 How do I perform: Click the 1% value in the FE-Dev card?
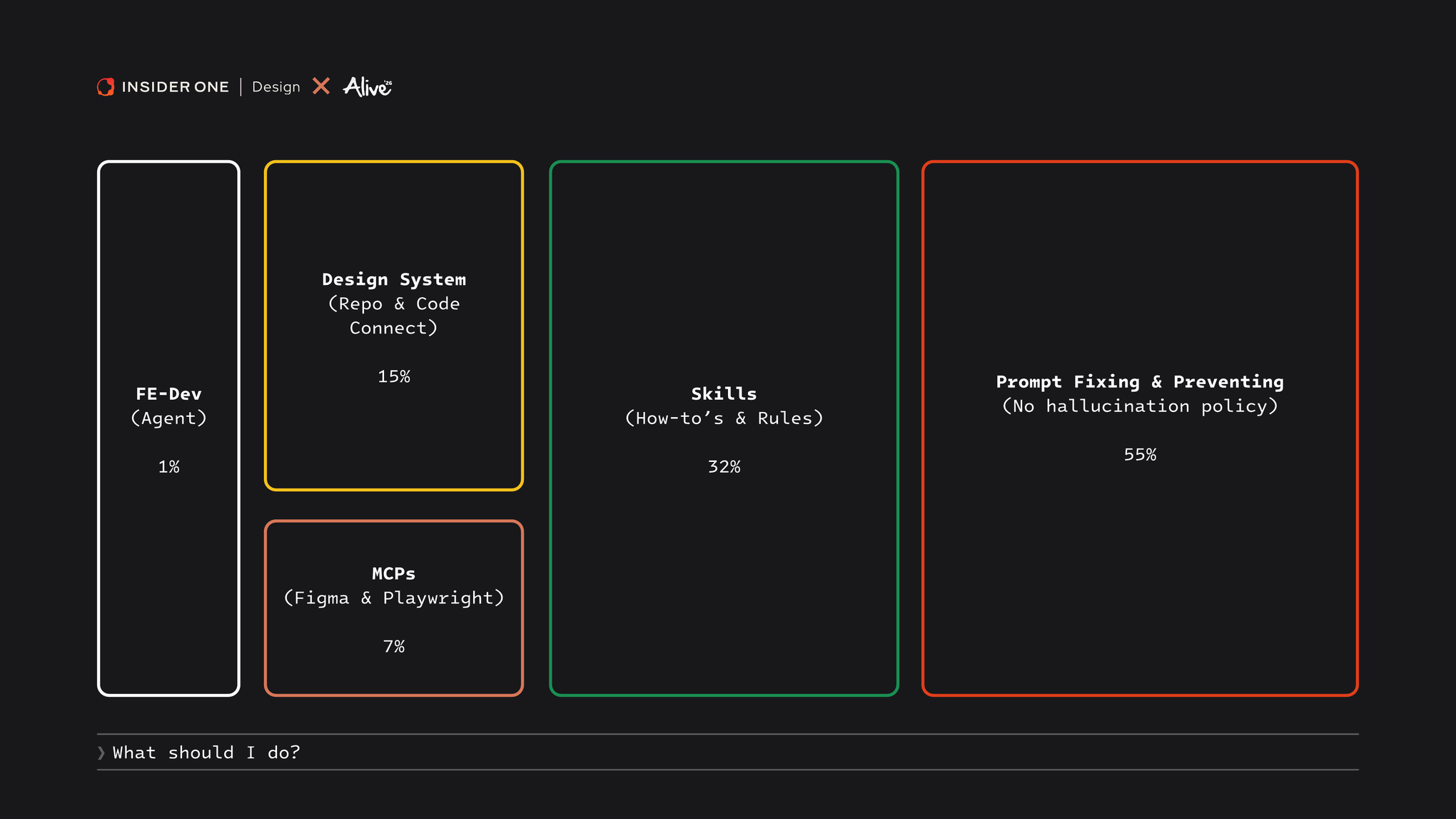coord(169,467)
